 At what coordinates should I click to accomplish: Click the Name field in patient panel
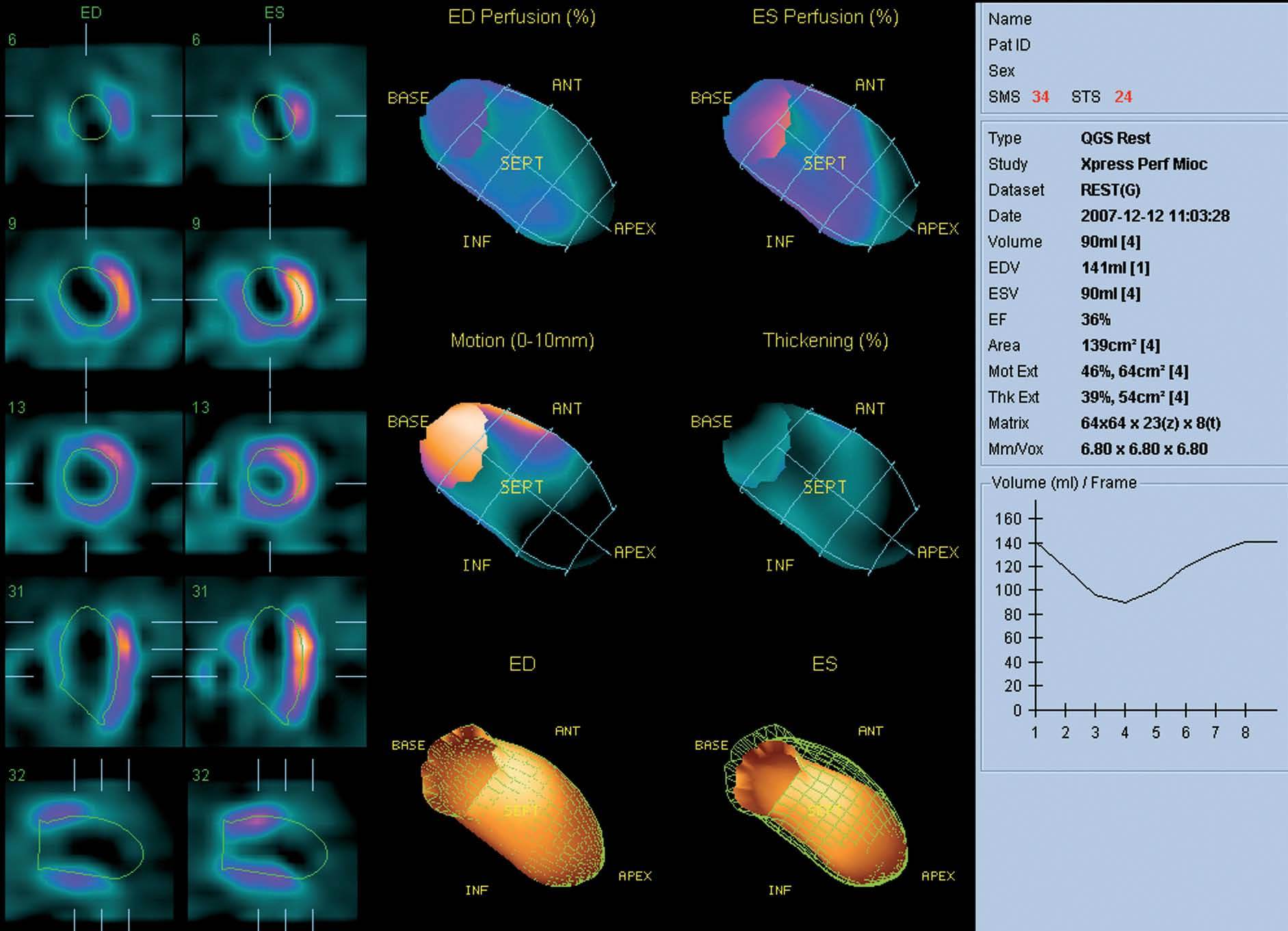pos(1010,19)
